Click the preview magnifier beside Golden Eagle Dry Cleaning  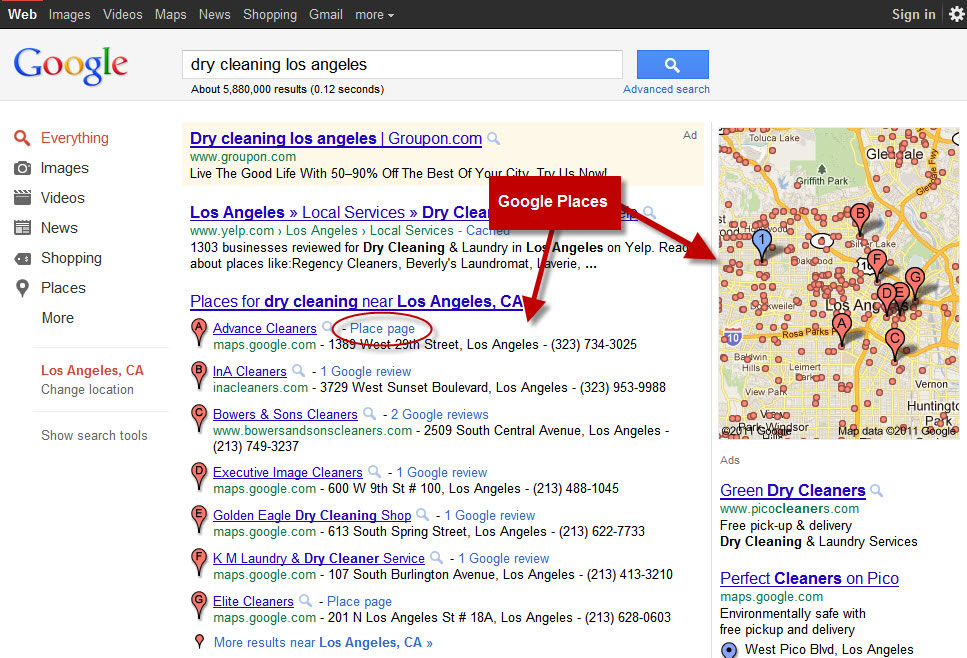(422, 514)
